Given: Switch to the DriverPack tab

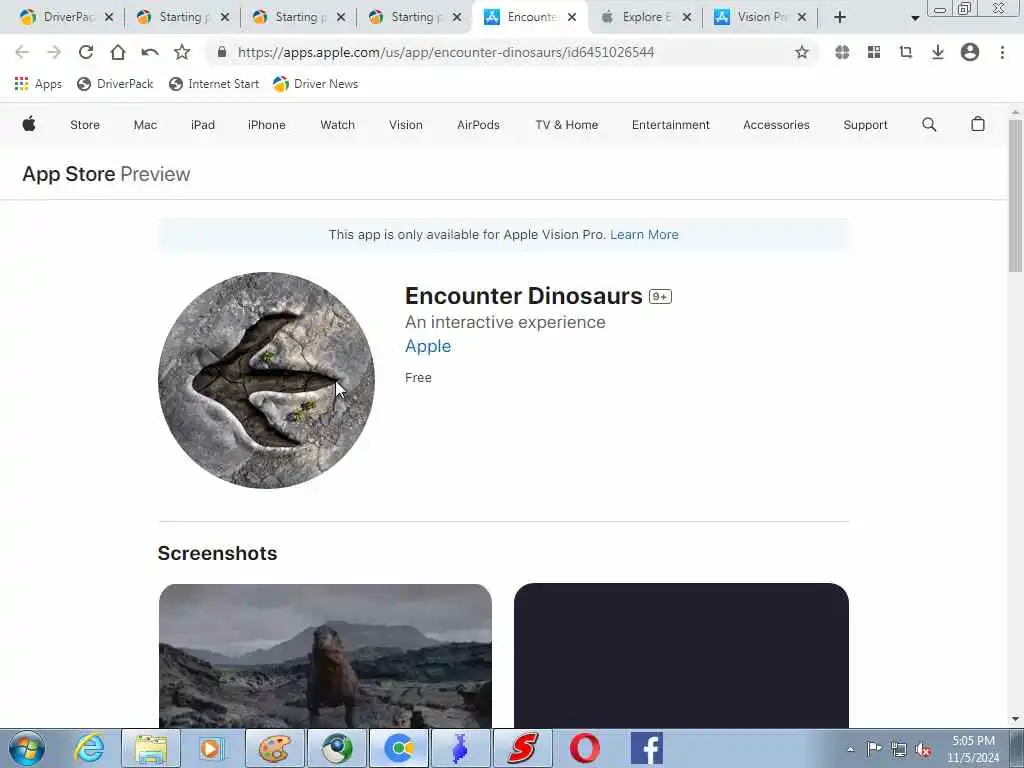Looking at the screenshot, I should (66, 17).
